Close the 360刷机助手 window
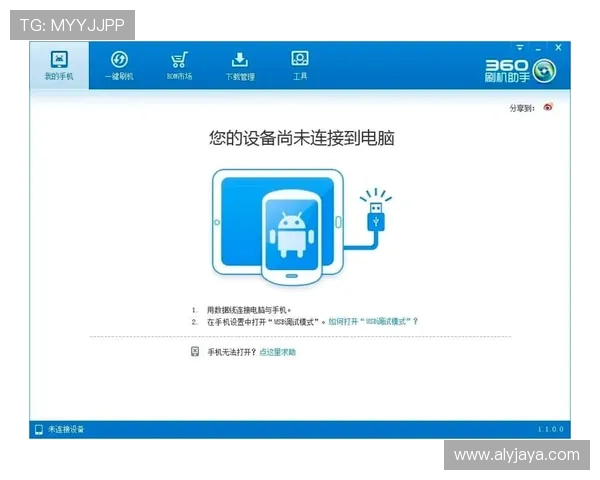This screenshot has height=480, width=600. coord(558,47)
